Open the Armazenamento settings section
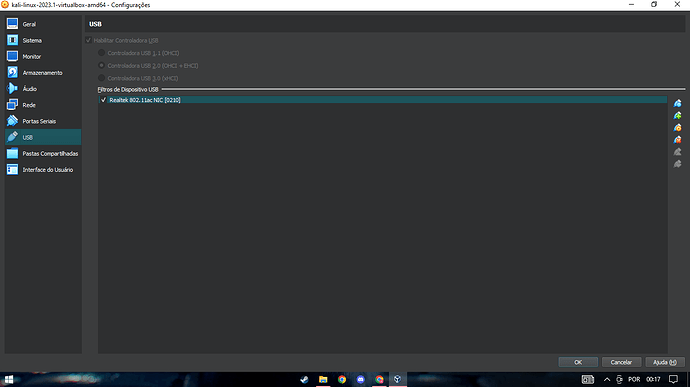The height and width of the screenshot is (387, 690). [43, 73]
